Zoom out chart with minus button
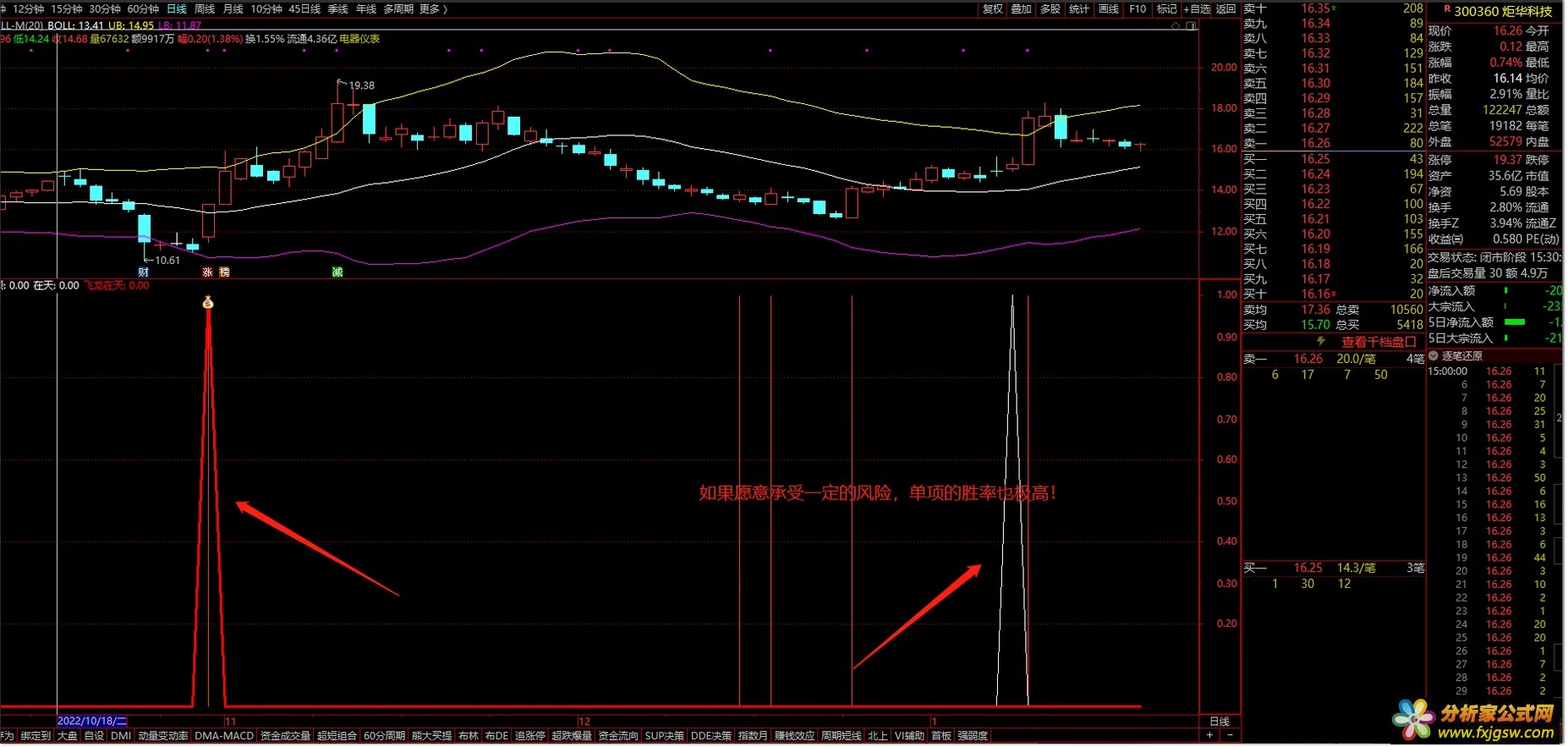The height and width of the screenshot is (747, 1568). 1230,736
